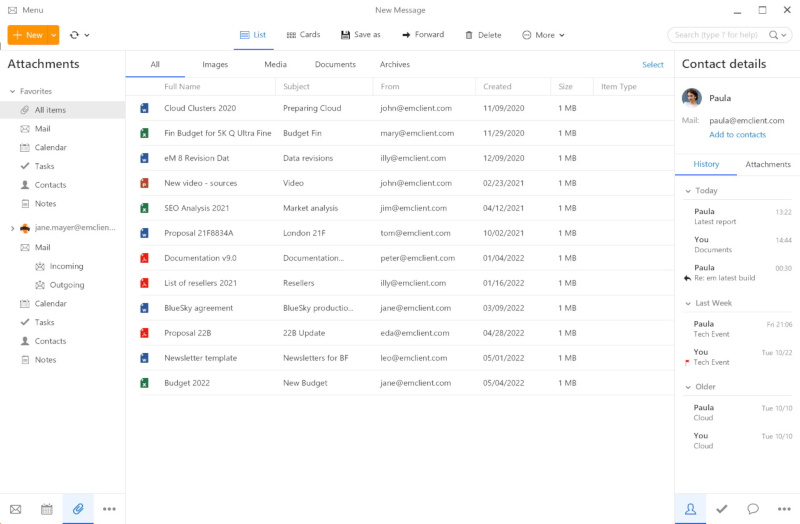Open search options dropdown arrow
The width and height of the screenshot is (800, 524).
(x=784, y=35)
